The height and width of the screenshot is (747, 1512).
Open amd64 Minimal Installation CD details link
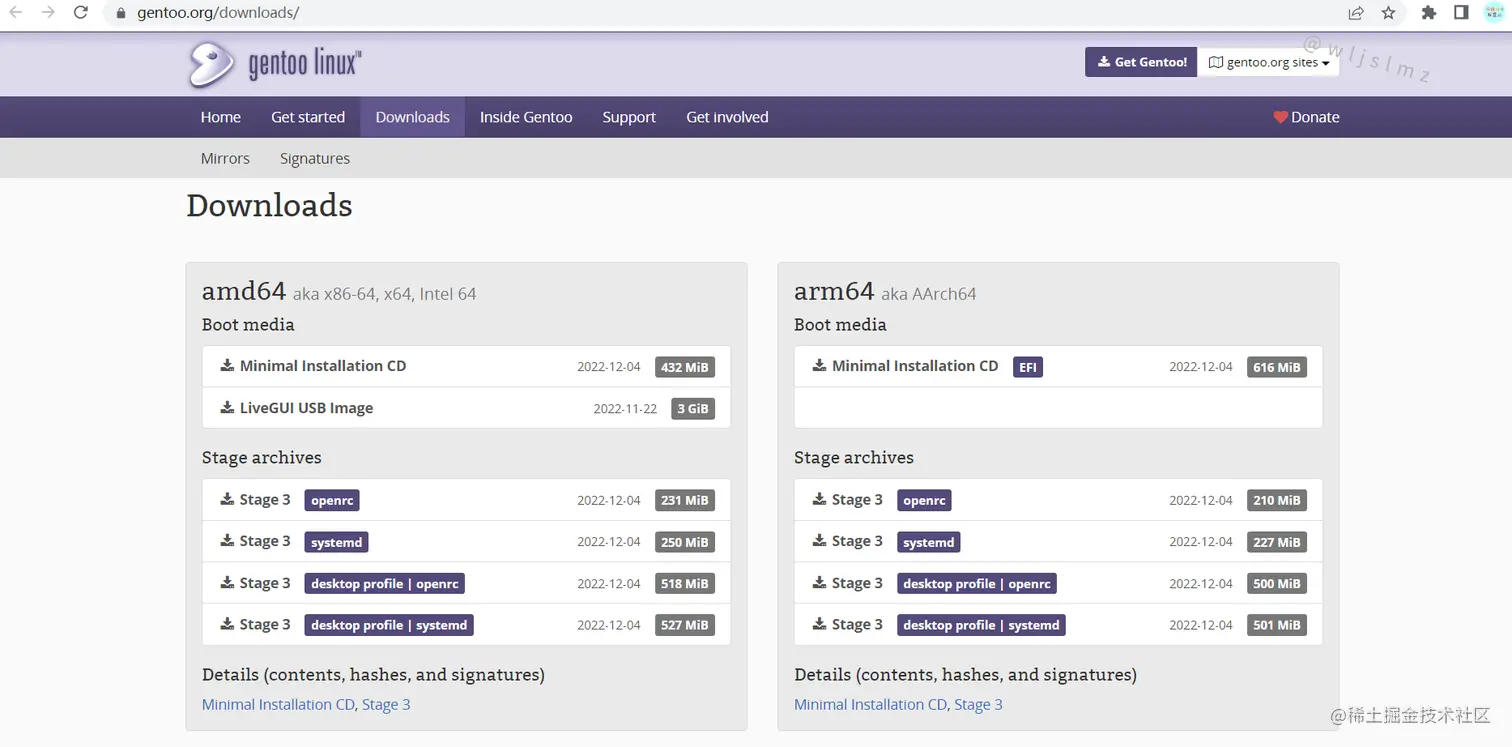(x=278, y=704)
